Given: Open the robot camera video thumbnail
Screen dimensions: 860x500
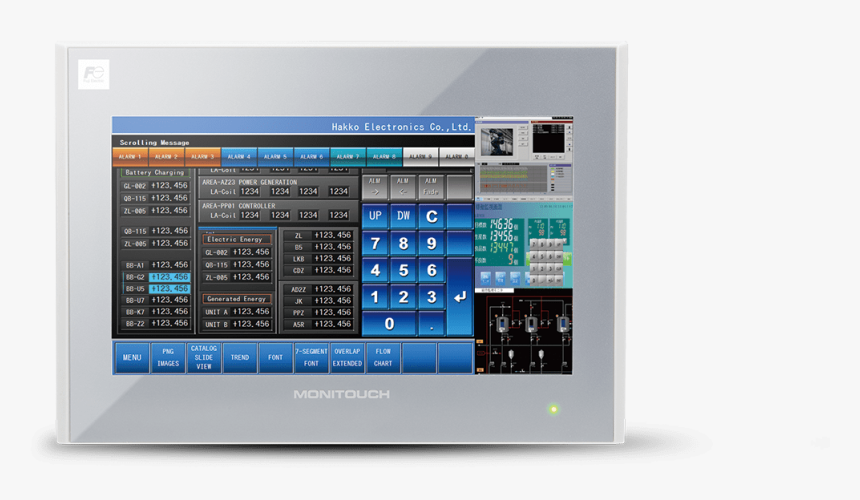Looking at the screenshot, I should 497,141.
